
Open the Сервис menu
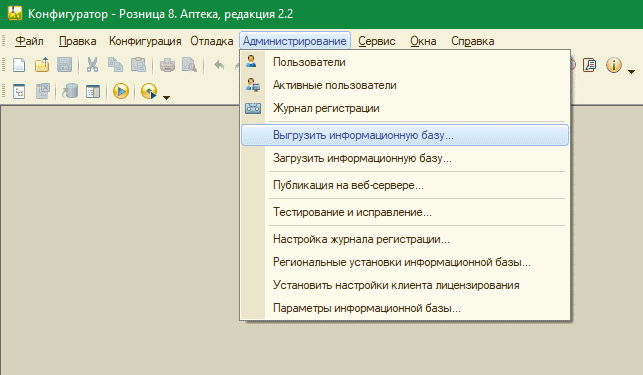coord(376,41)
